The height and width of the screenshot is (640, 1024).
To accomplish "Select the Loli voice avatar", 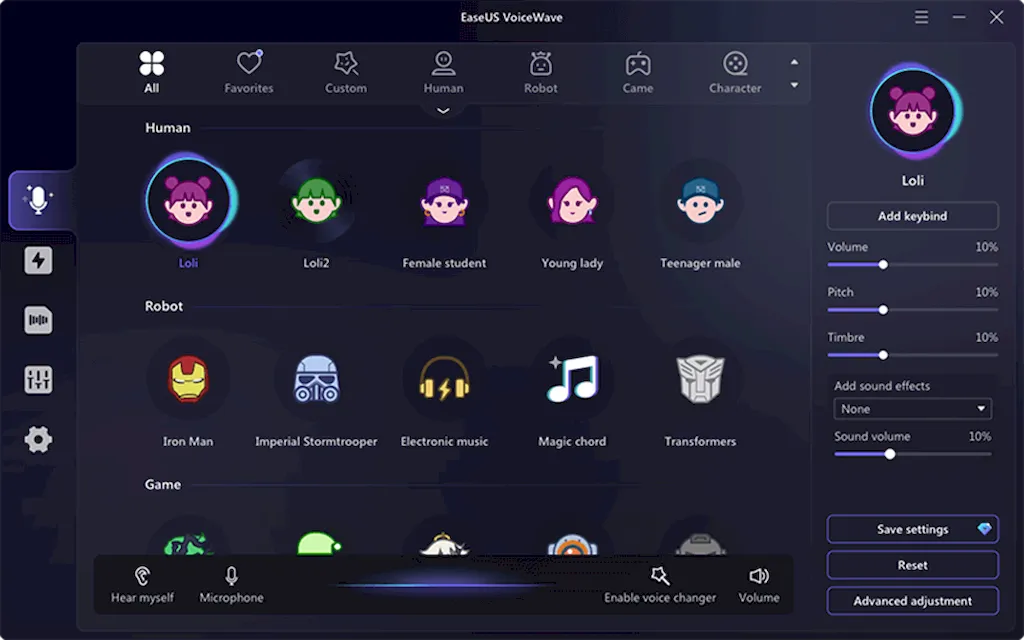I will pyautogui.click(x=188, y=201).
